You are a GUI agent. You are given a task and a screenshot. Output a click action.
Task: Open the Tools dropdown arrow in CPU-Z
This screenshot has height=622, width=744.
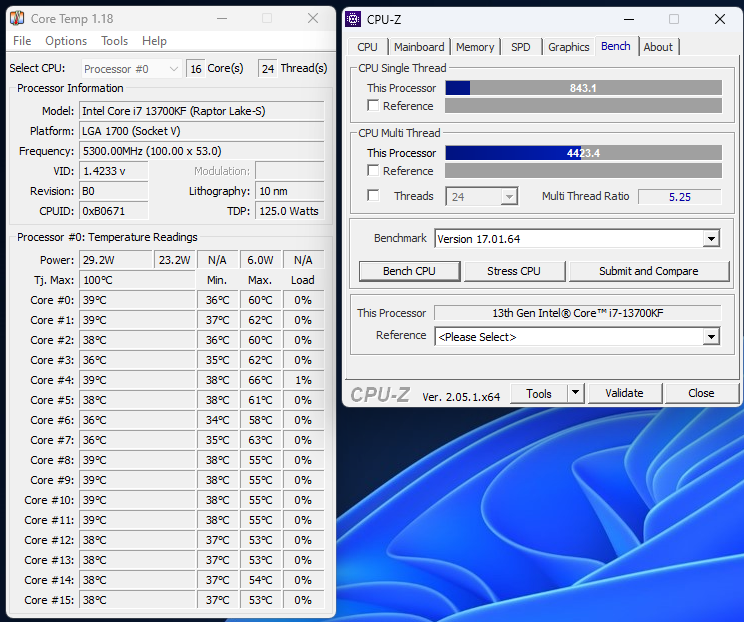point(576,393)
